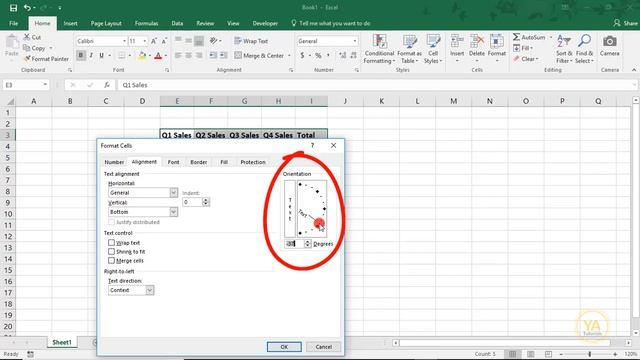Open Format as Table gallery
640x360 pixels.
(409, 49)
